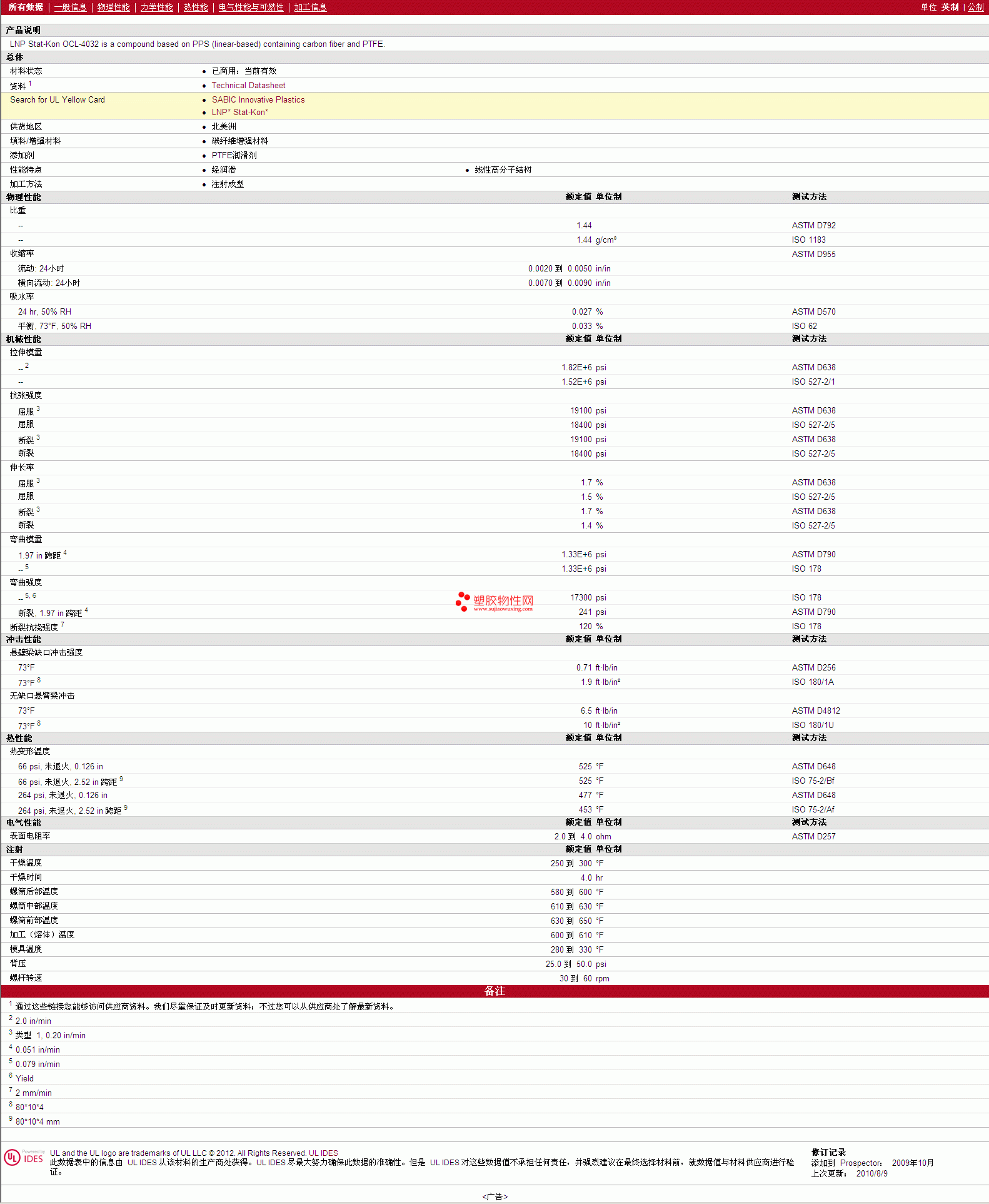
Task: Select the ASTM D256 test method
Action: (814, 668)
